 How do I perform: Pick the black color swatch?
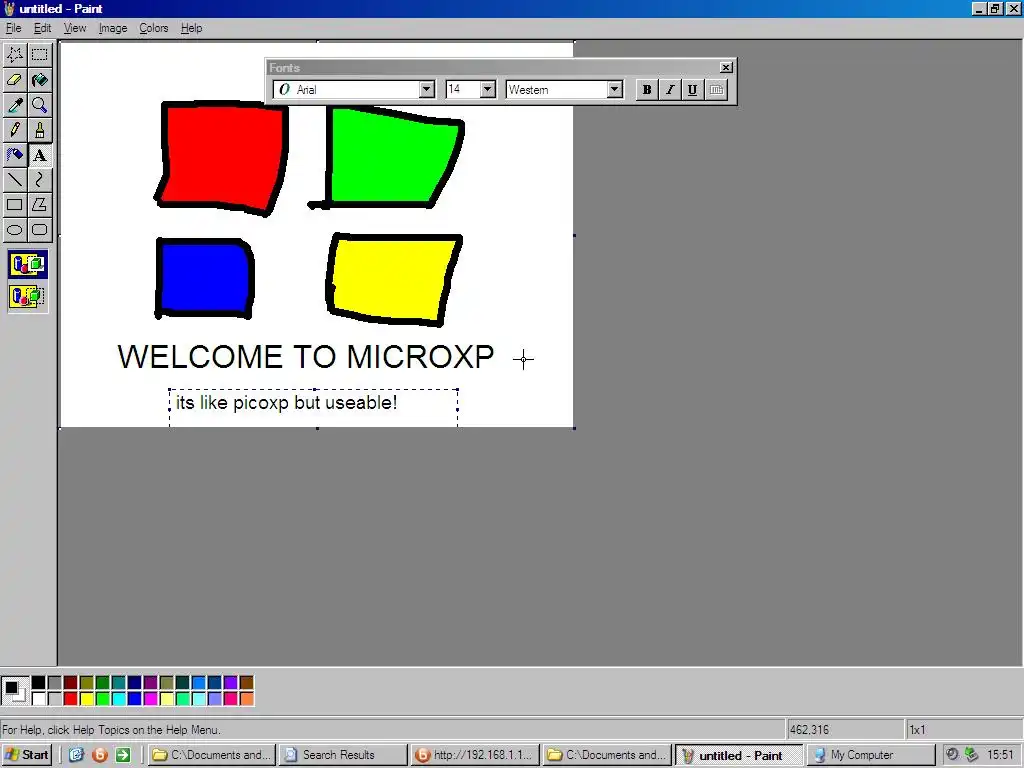click(39, 683)
